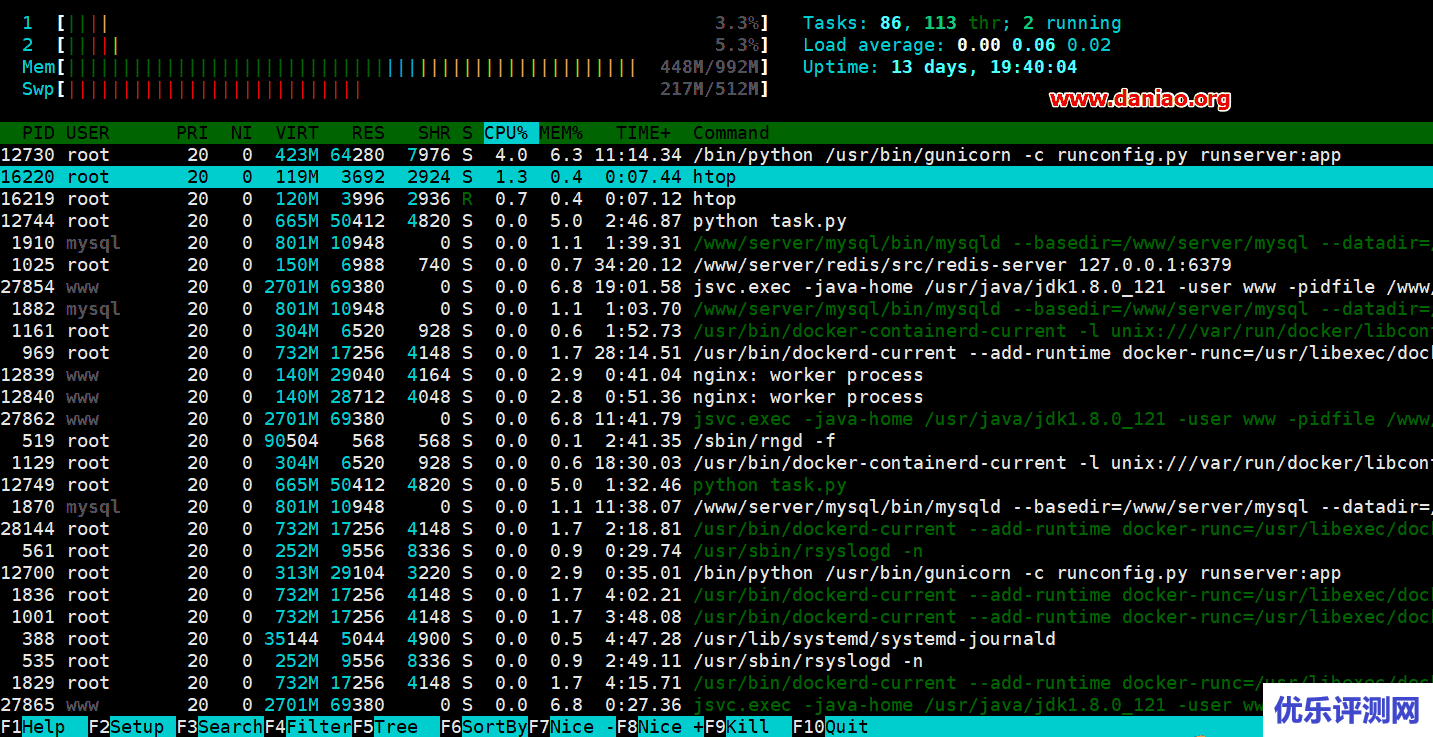
Task: Select python task.py process 12744
Action: 716,221
